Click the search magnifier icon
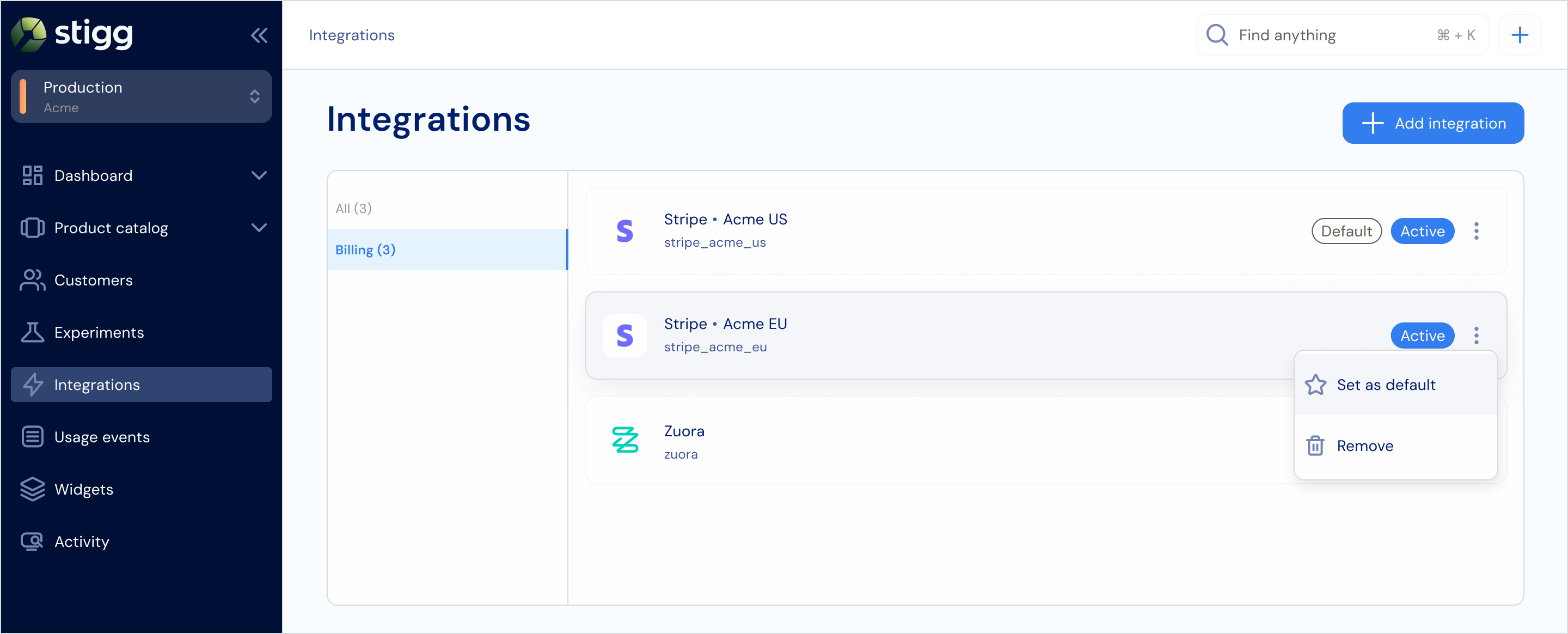This screenshot has height=634, width=1568. pyautogui.click(x=1217, y=35)
